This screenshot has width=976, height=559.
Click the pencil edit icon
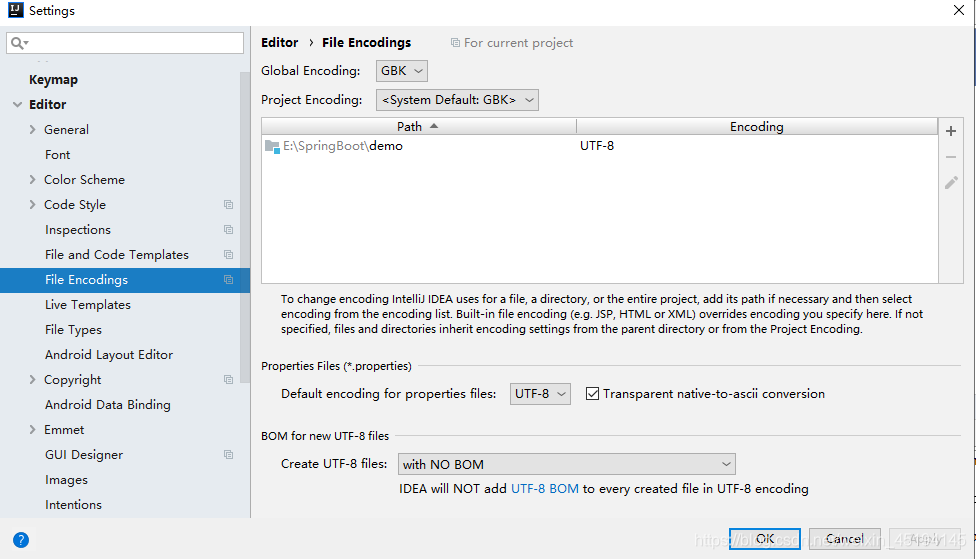951,182
